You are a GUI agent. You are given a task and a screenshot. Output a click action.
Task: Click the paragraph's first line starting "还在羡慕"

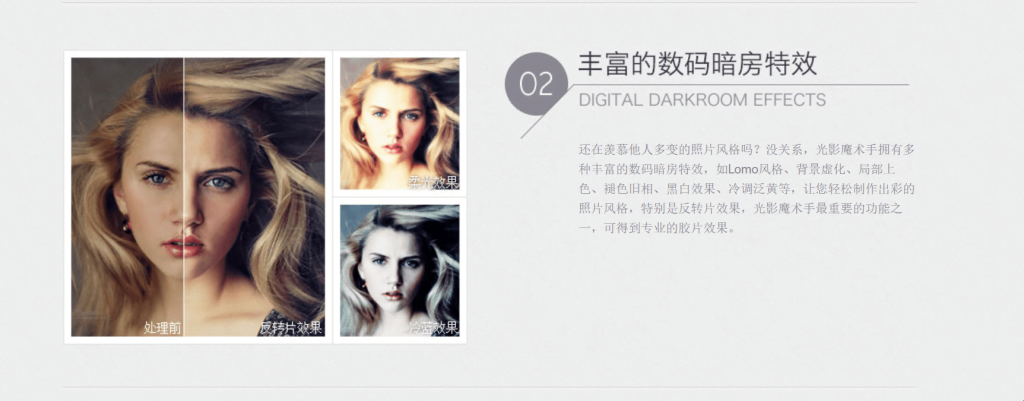click(x=747, y=149)
